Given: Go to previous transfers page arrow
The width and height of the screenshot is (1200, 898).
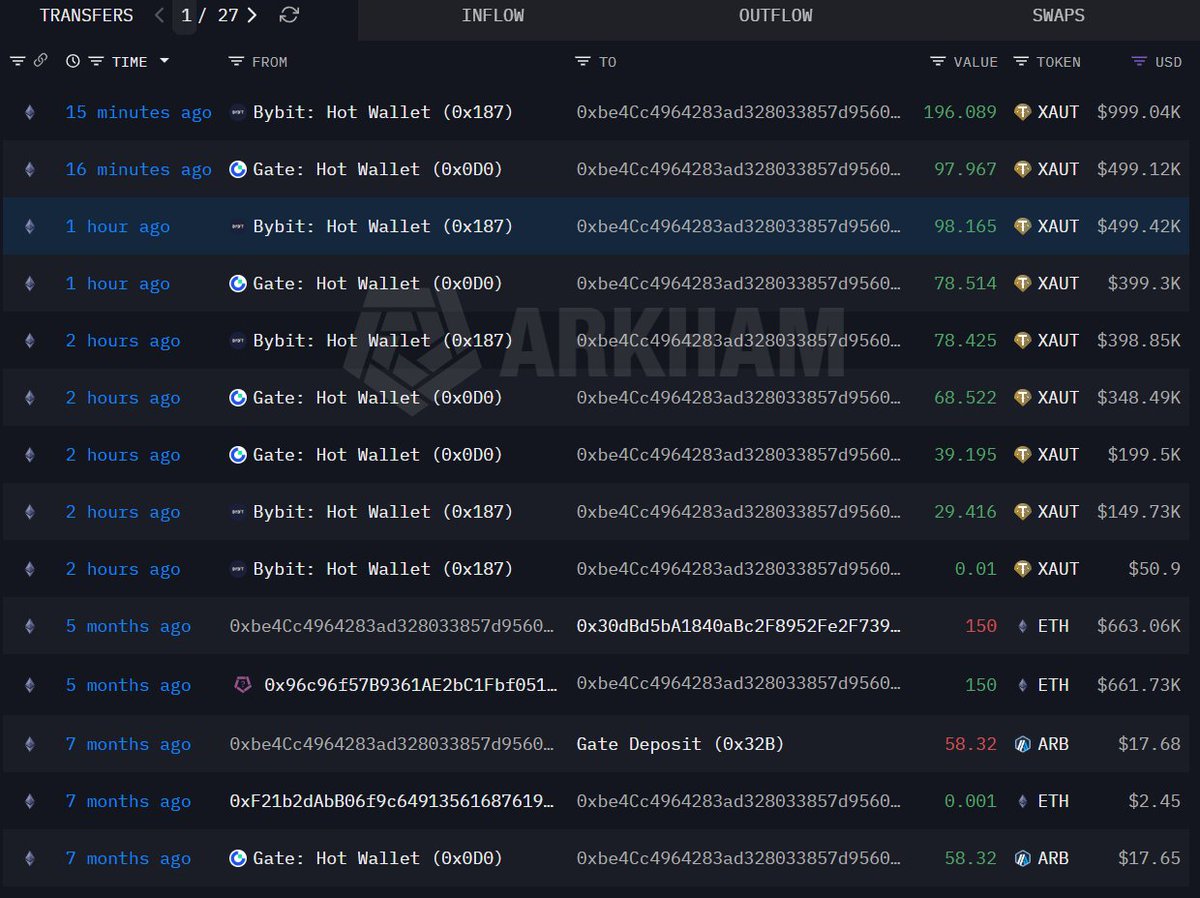Looking at the screenshot, I should [x=160, y=15].
